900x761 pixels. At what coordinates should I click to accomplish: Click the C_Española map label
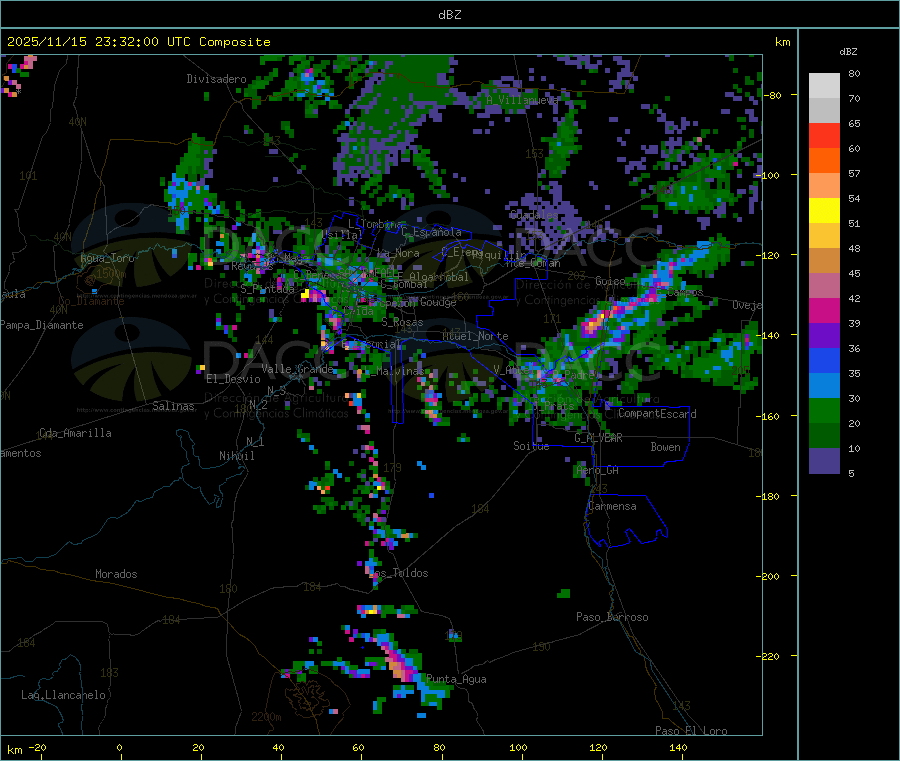(x=432, y=232)
